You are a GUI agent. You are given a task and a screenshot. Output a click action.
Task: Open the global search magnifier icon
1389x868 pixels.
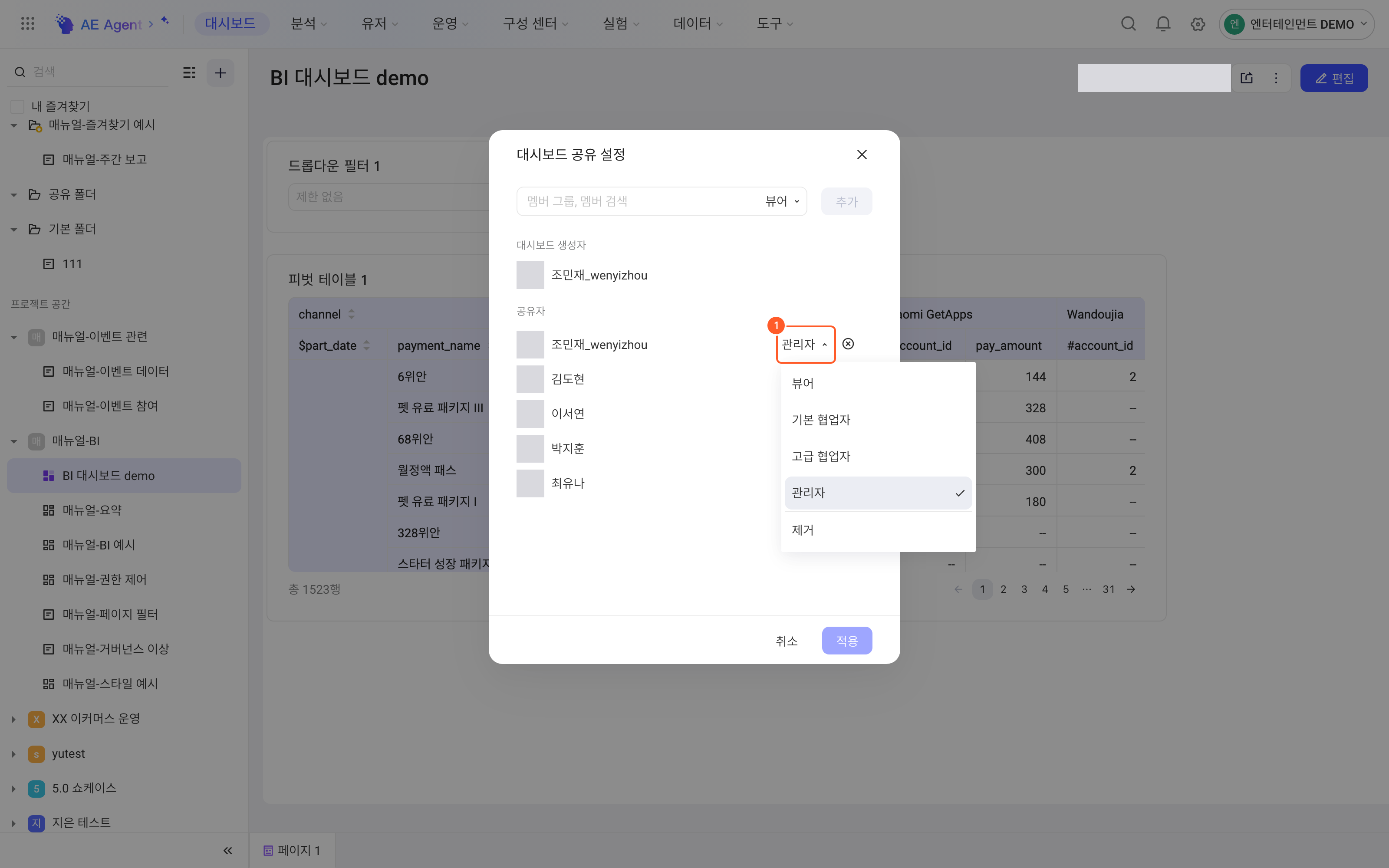(x=1129, y=23)
